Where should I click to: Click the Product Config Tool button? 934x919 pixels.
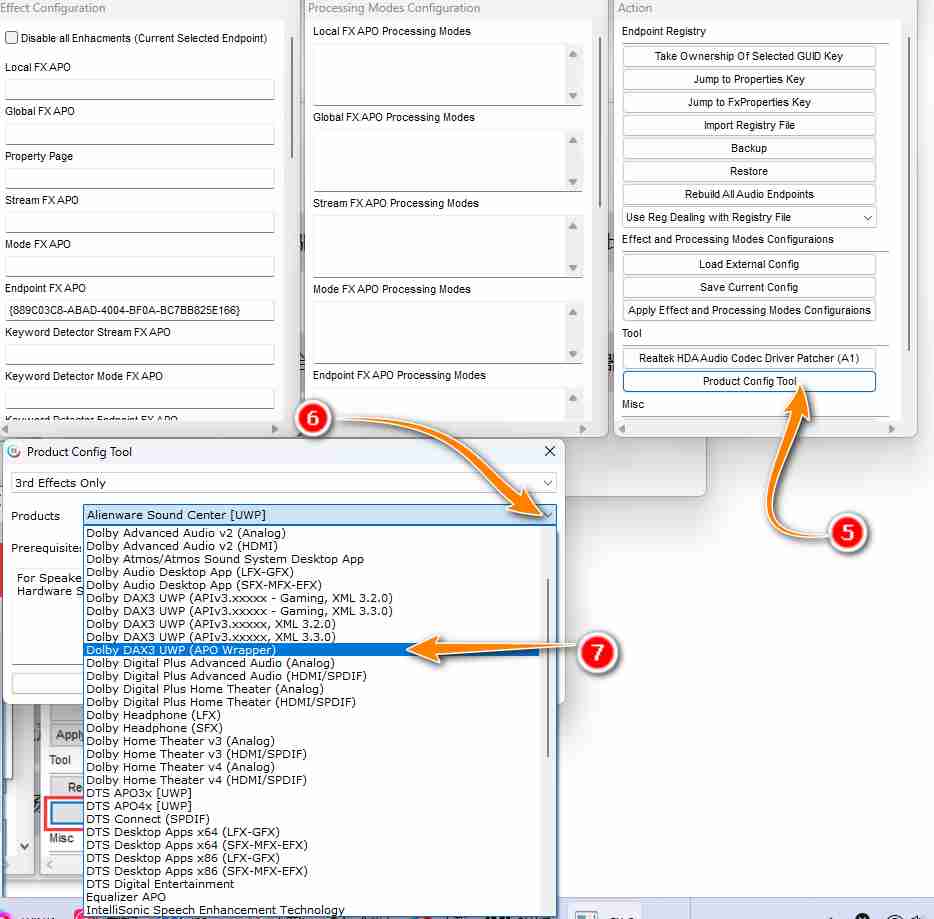coord(749,381)
